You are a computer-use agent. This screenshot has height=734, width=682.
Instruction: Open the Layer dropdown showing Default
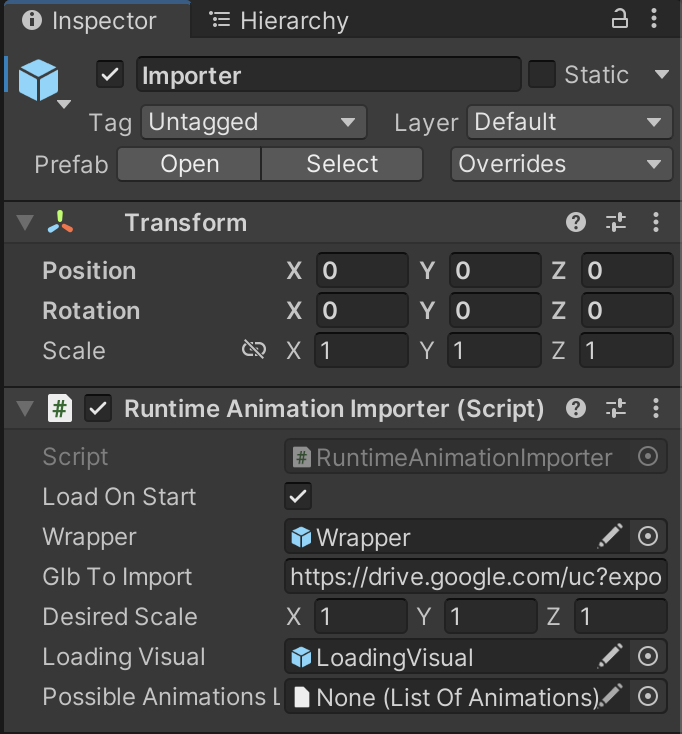click(569, 122)
